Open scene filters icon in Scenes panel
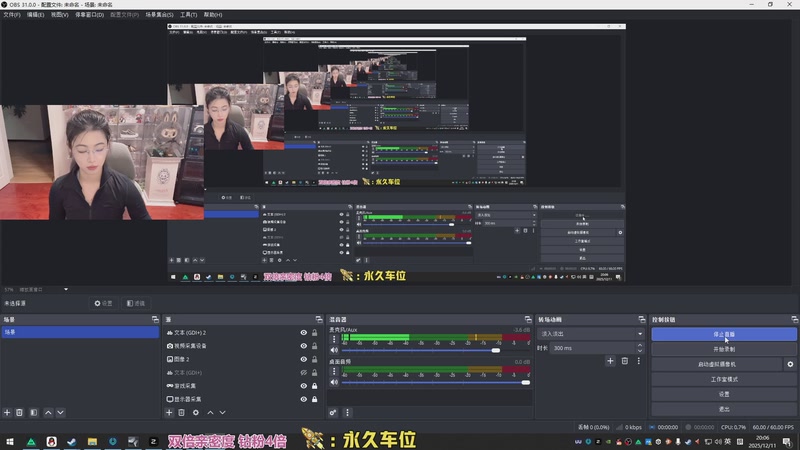The height and width of the screenshot is (450, 800). (34, 412)
